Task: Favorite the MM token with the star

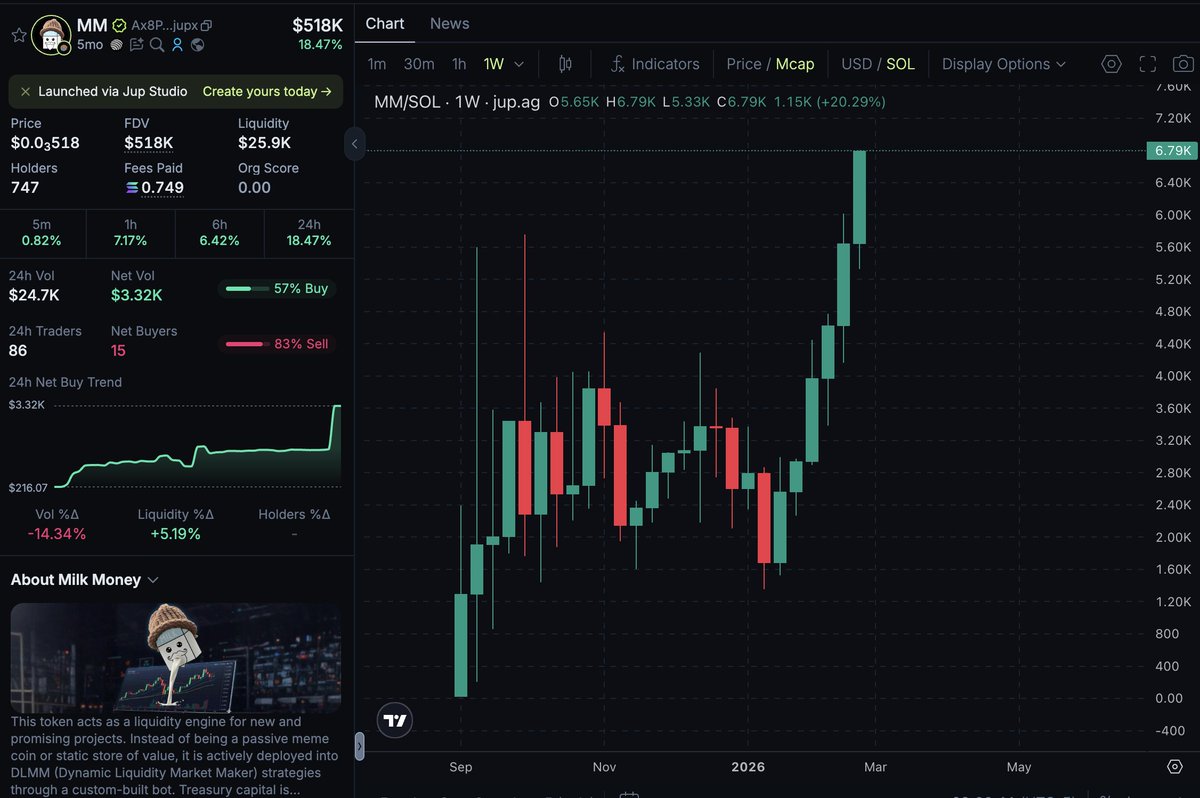Action: click(18, 33)
